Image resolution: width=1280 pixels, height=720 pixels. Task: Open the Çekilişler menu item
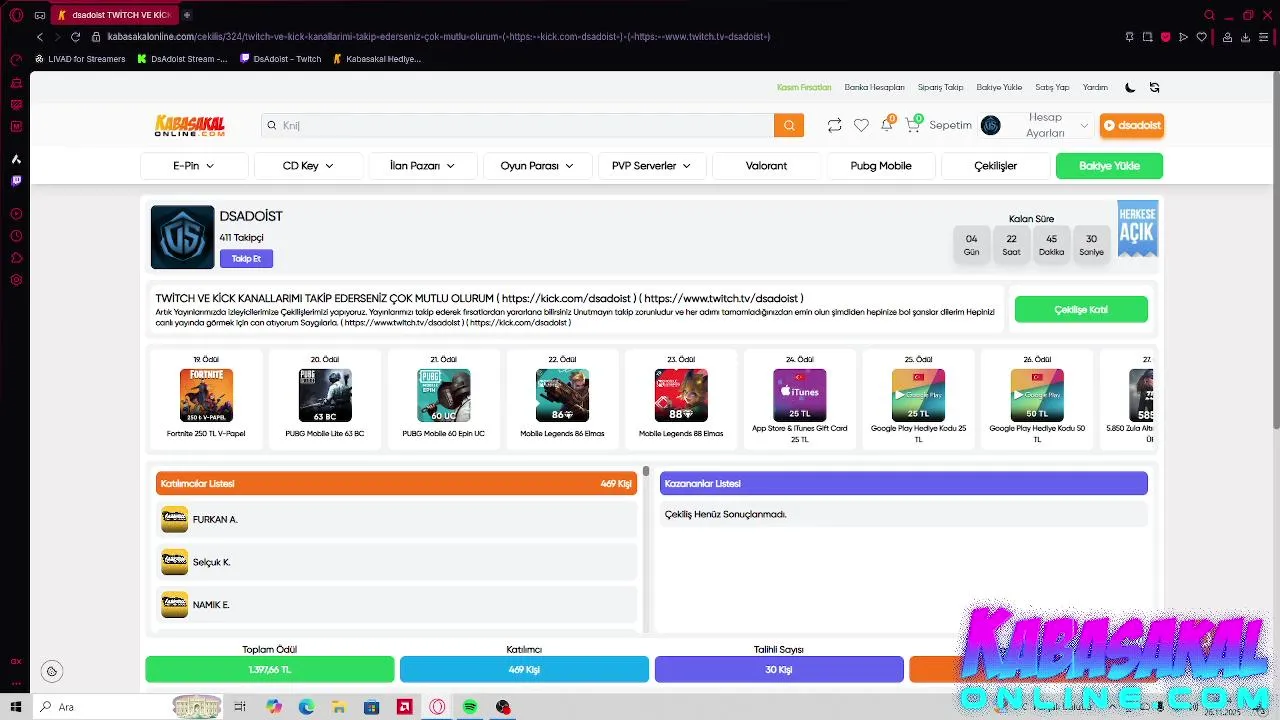coord(995,166)
